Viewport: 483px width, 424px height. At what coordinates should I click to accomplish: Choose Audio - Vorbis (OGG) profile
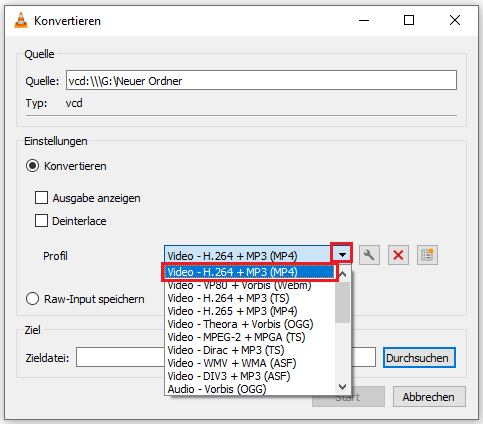tap(250, 389)
